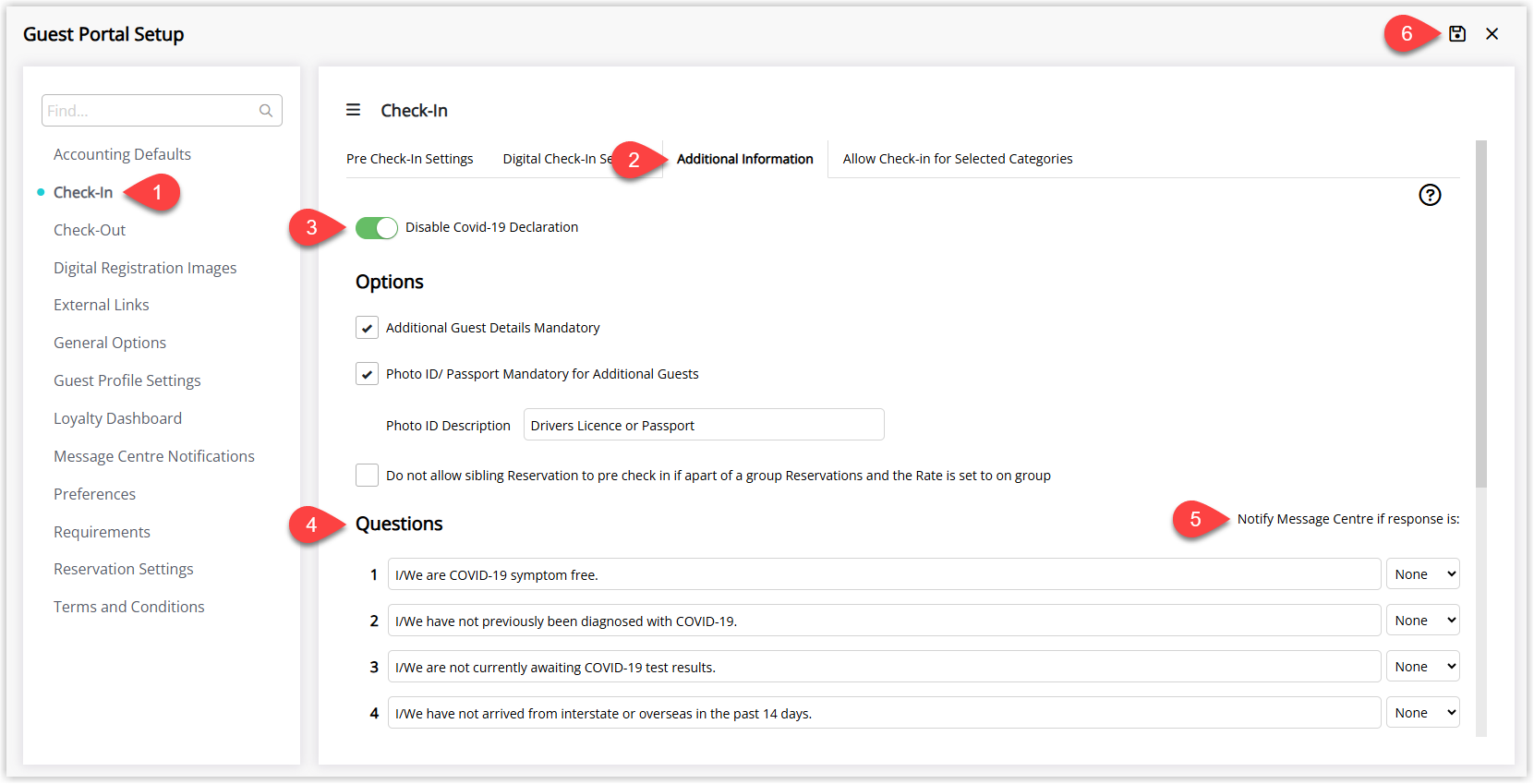The width and height of the screenshot is (1534, 784).
Task: Toggle Disable Covid-19 Declaration switch
Action: point(377,228)
